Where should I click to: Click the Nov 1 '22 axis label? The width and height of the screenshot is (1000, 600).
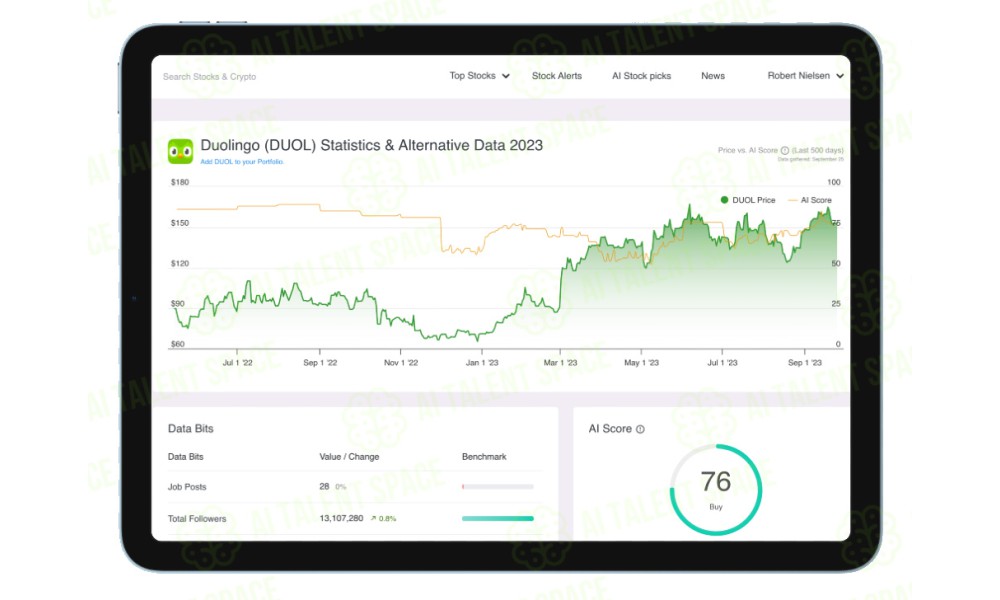point(401,363)
